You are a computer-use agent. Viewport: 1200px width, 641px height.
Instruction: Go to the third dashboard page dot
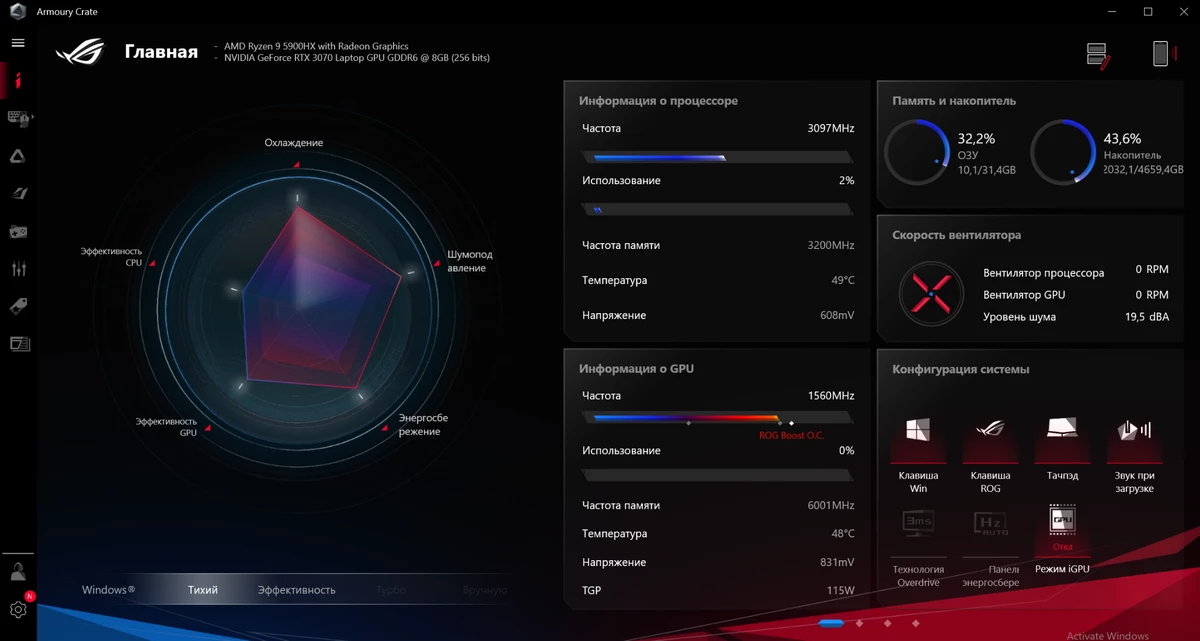point(887,623)
